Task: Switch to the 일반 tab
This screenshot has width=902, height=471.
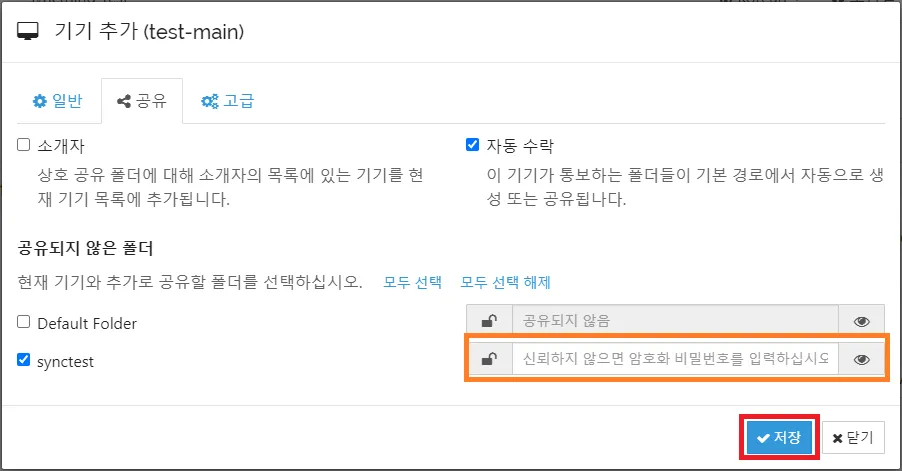Action: 57,101
